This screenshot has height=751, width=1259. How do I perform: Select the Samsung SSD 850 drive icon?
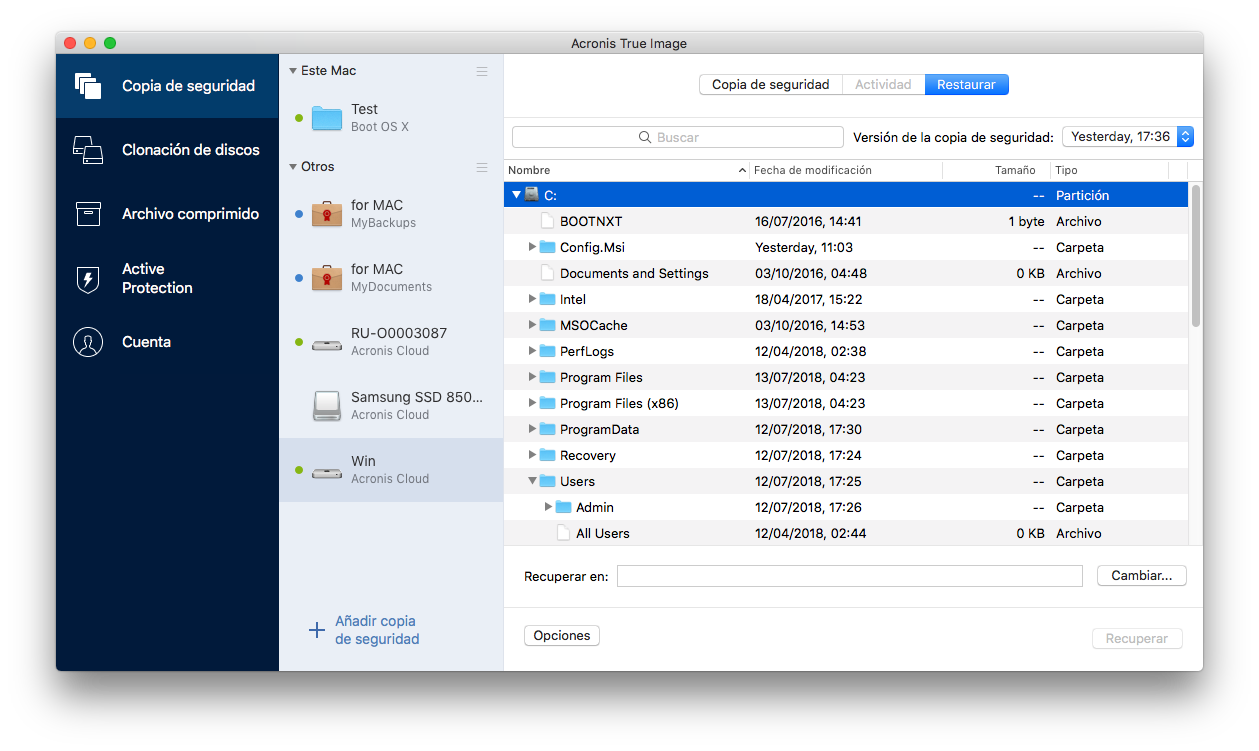(x=327, y=406)
